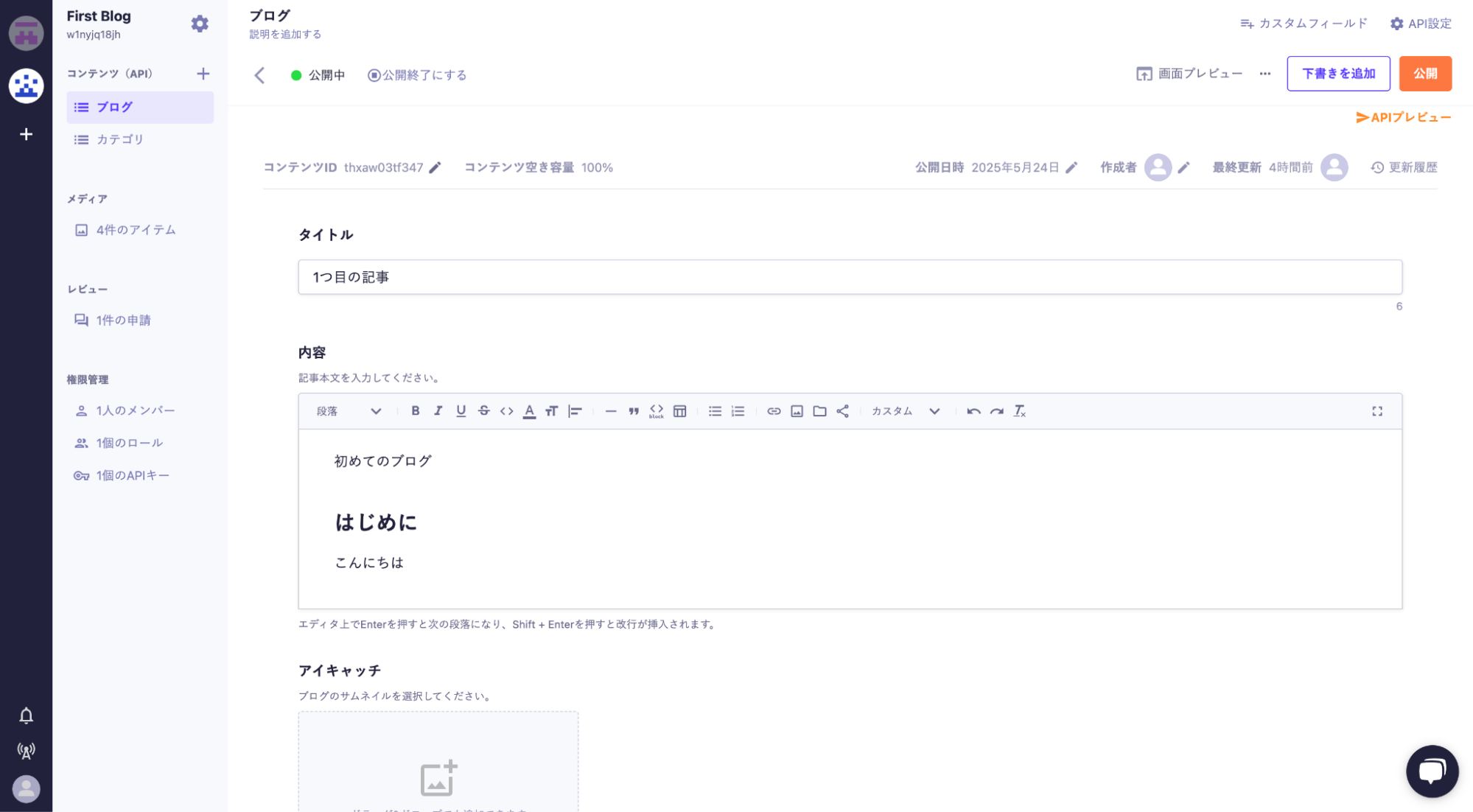Open the APIプレビュー link
1473x812 pixels.
(1403, 117)
